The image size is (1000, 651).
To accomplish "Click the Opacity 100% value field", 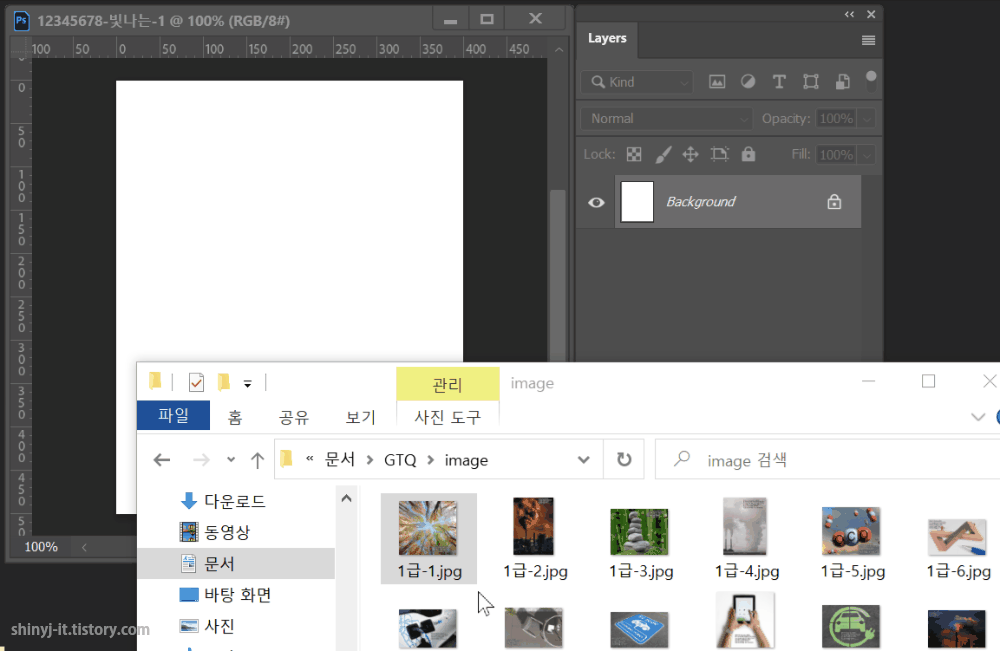I will [836, 119].
